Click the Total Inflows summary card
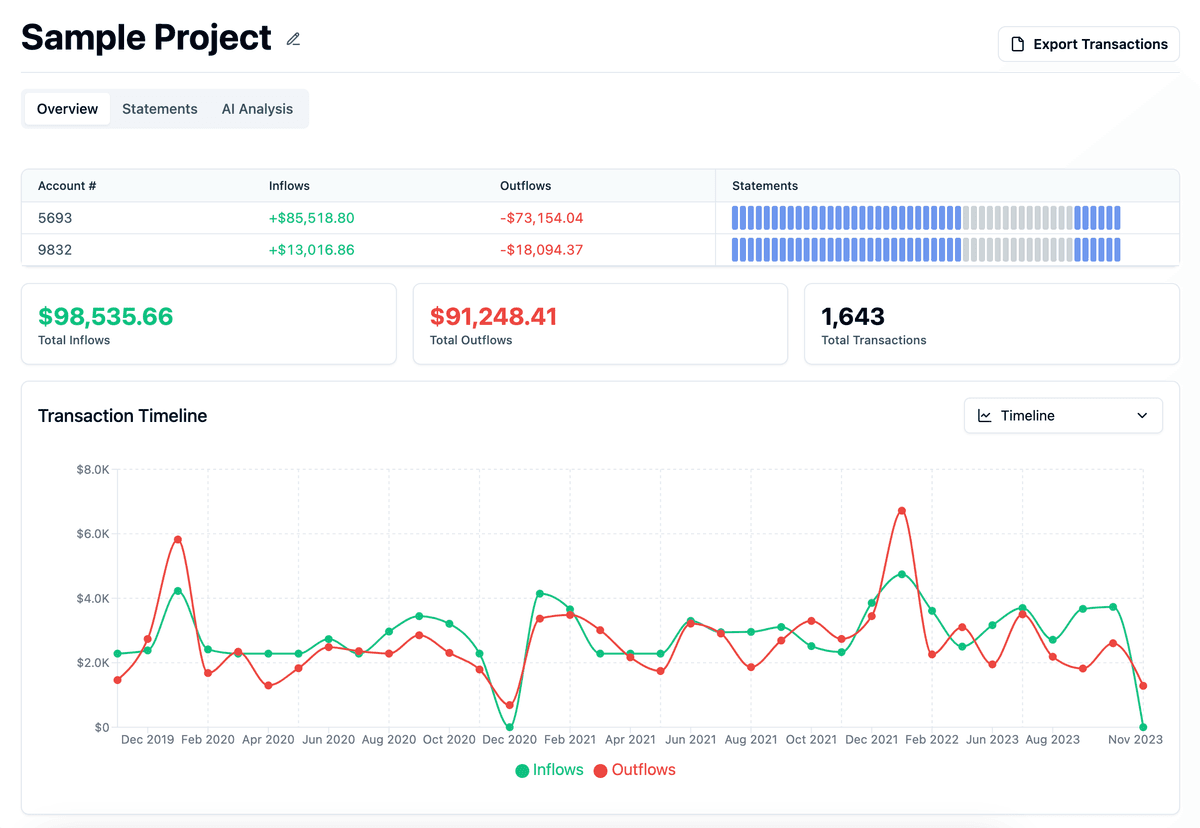This screenshot has height=828, width=1200. [208, 323]
